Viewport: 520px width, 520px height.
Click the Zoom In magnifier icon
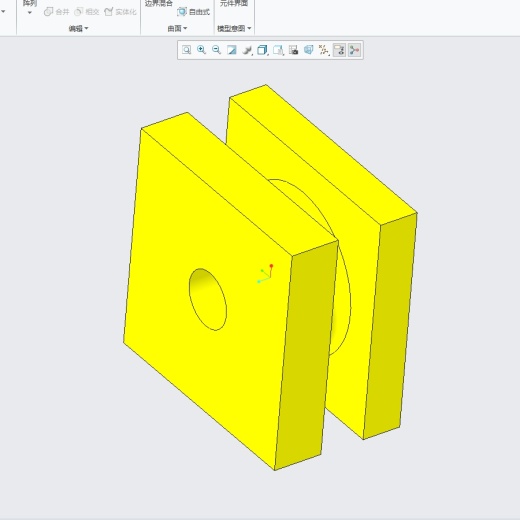click(x=201, y=50)
